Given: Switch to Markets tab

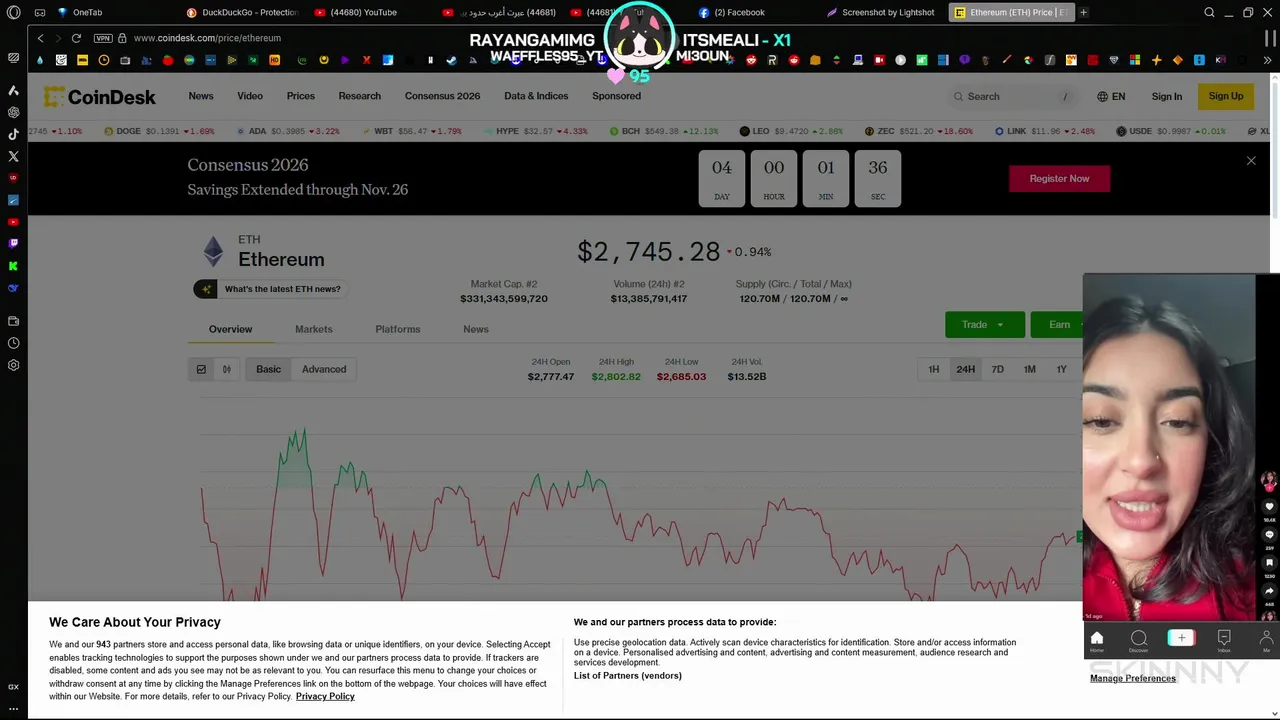Looking at the screenshot, I should pyautogui.click(x=313, y=329).
